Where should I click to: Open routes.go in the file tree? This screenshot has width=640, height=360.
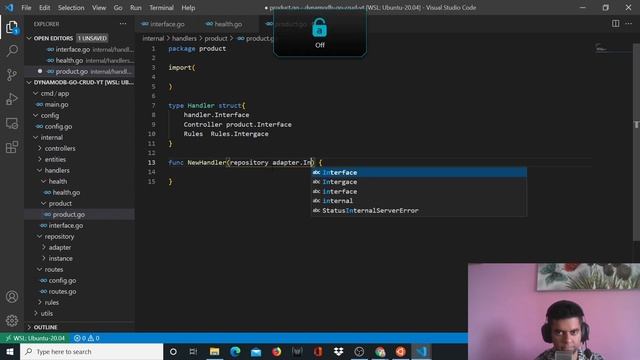coord(80,291)
